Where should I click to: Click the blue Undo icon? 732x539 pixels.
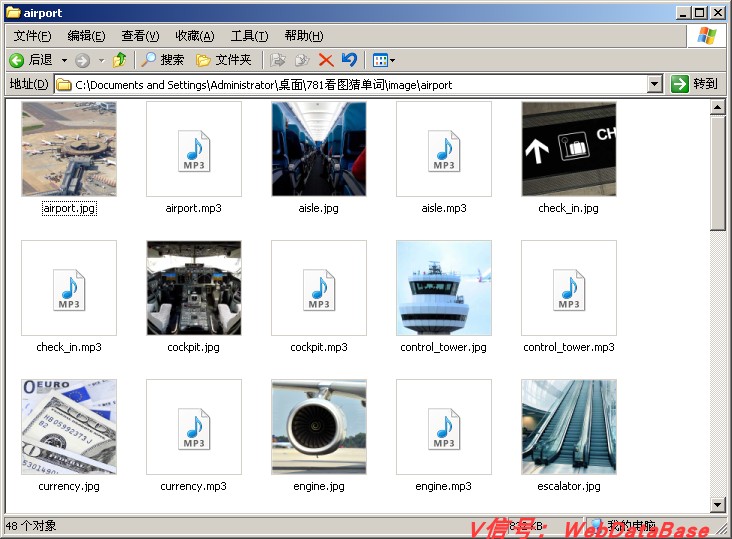tap(349, 59)
